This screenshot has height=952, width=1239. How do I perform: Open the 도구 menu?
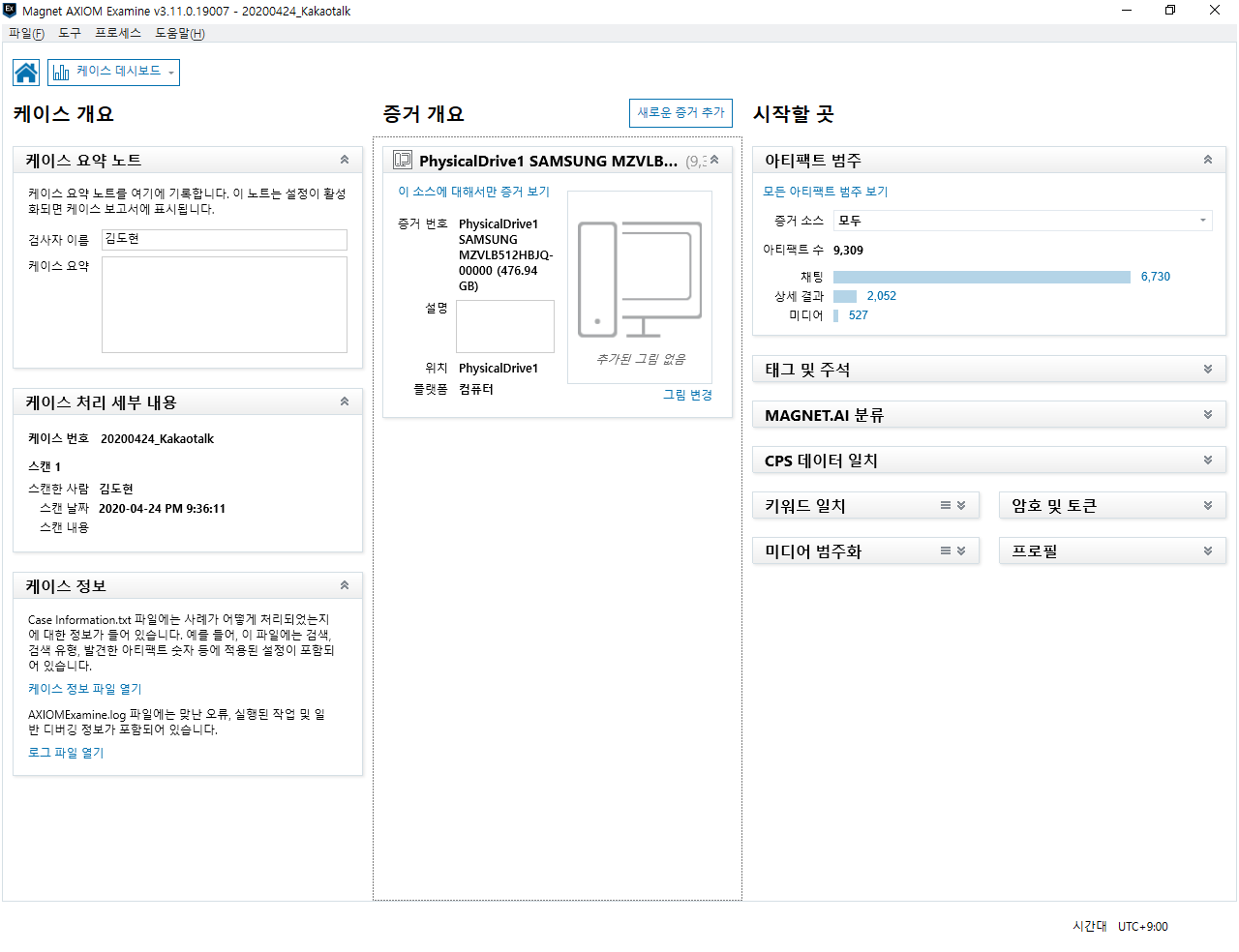pyautogui.click(x=70, y=33)
